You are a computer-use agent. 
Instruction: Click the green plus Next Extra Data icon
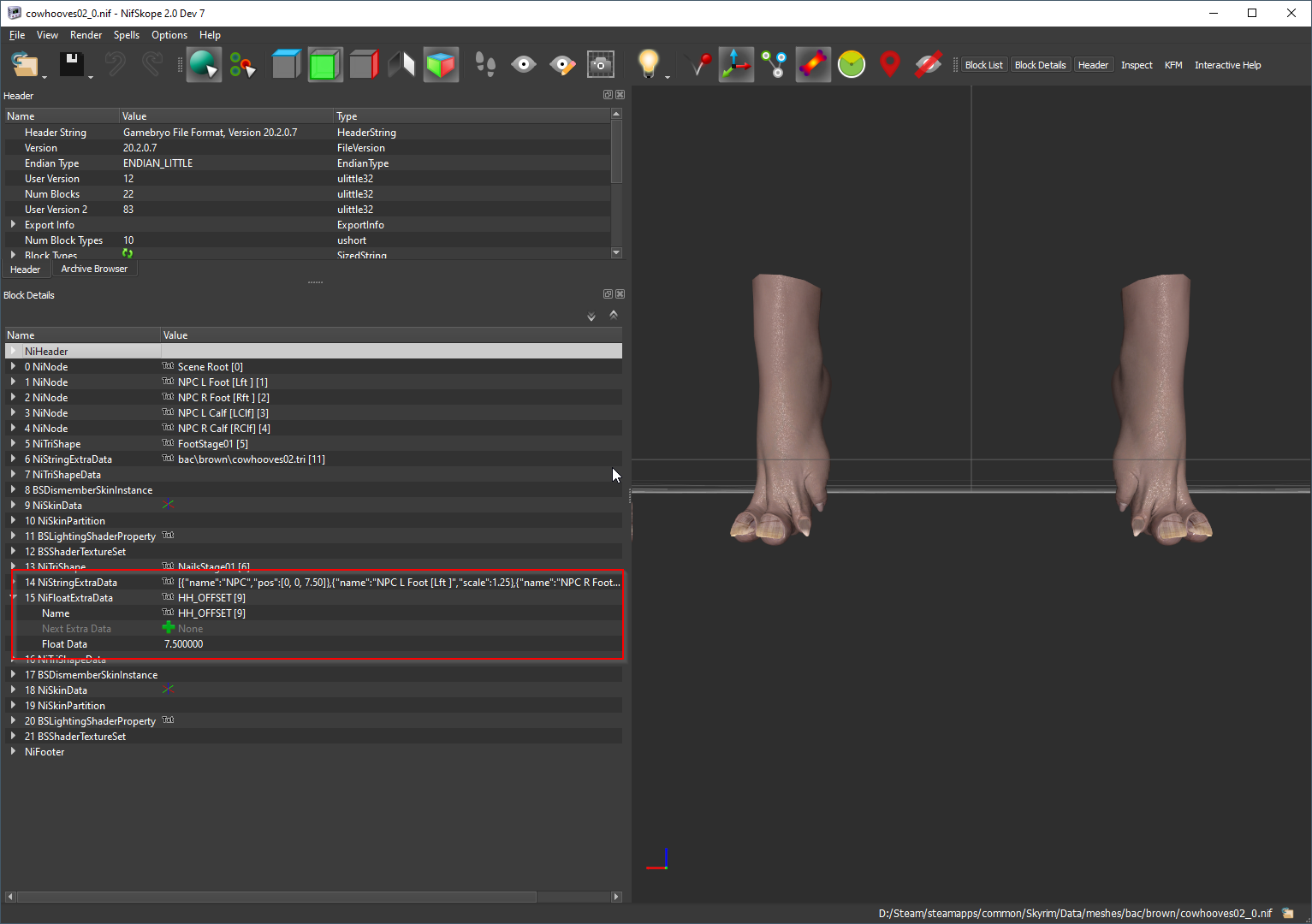168,628
